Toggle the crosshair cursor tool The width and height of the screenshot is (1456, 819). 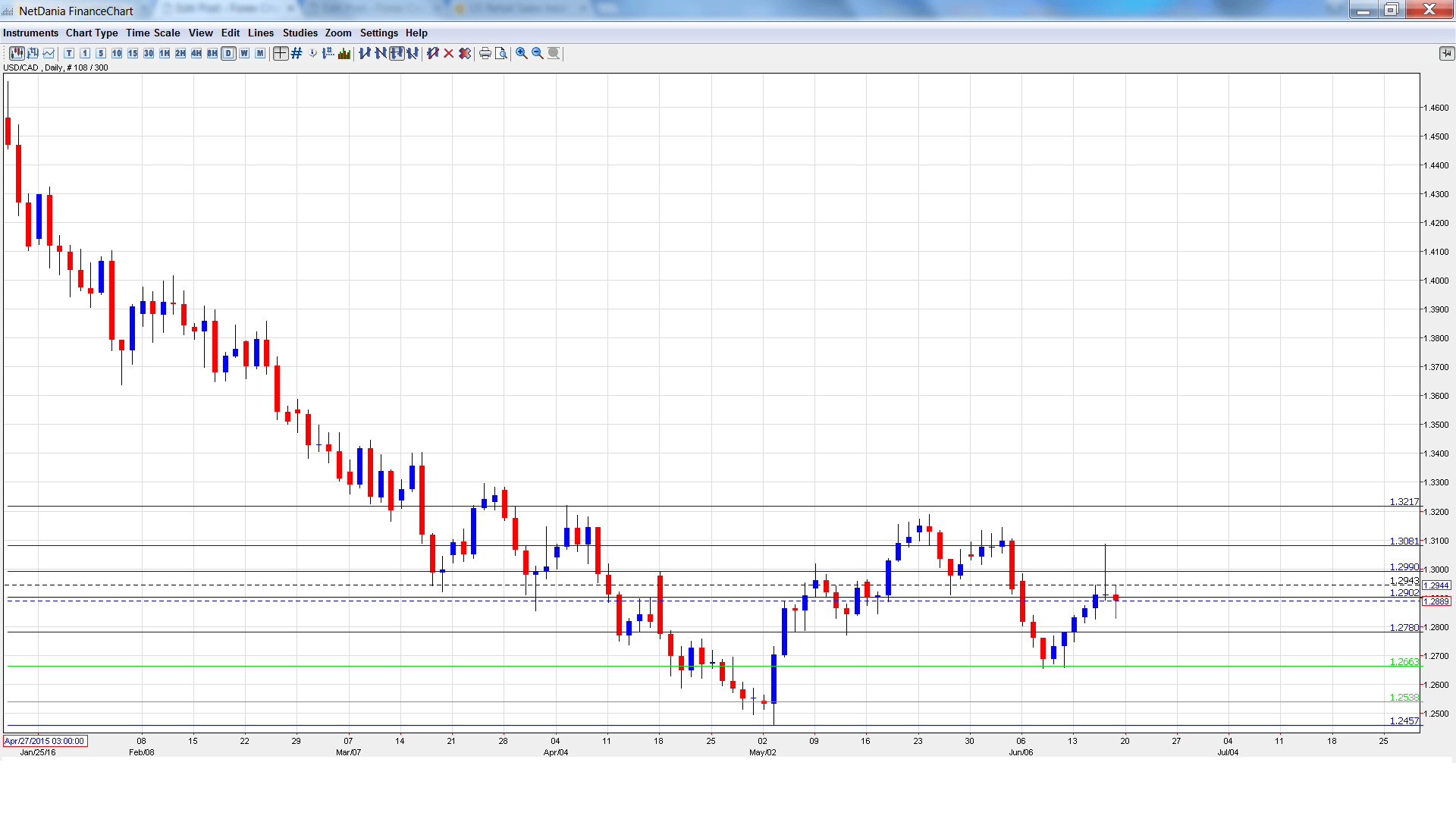coord(281,53)
